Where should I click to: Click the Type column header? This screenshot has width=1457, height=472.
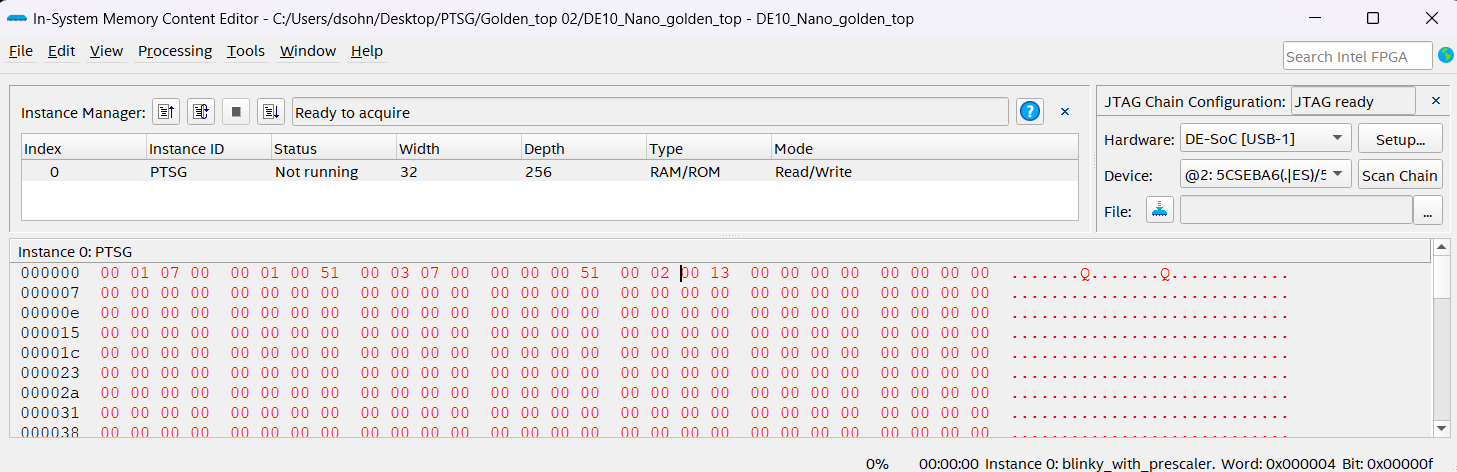tap(708, 148)
